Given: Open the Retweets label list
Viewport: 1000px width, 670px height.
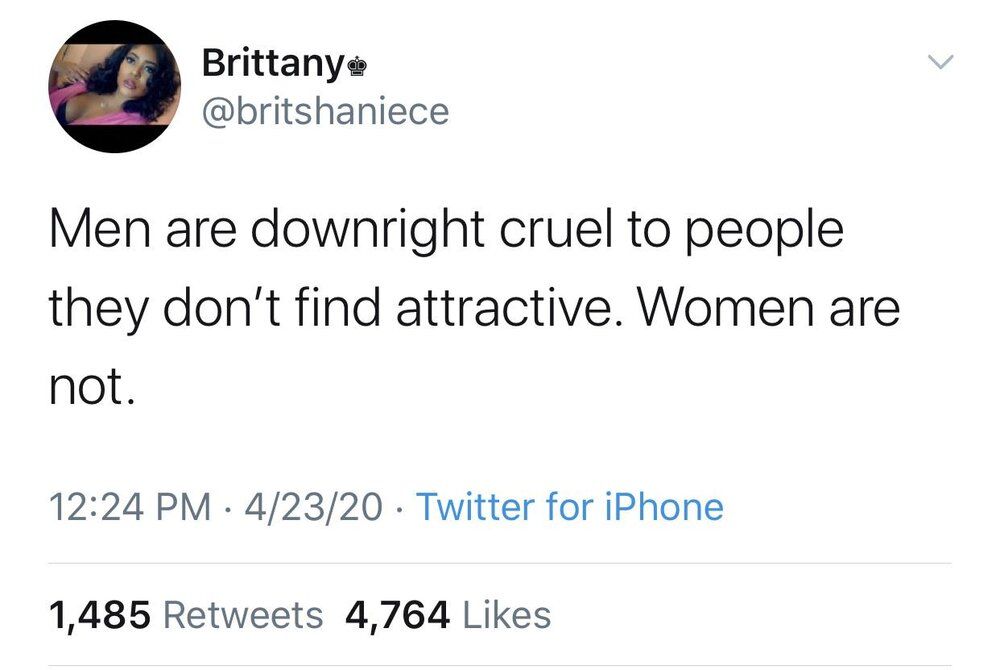Looking at the screenshot, I should click(x=244, y=616).
